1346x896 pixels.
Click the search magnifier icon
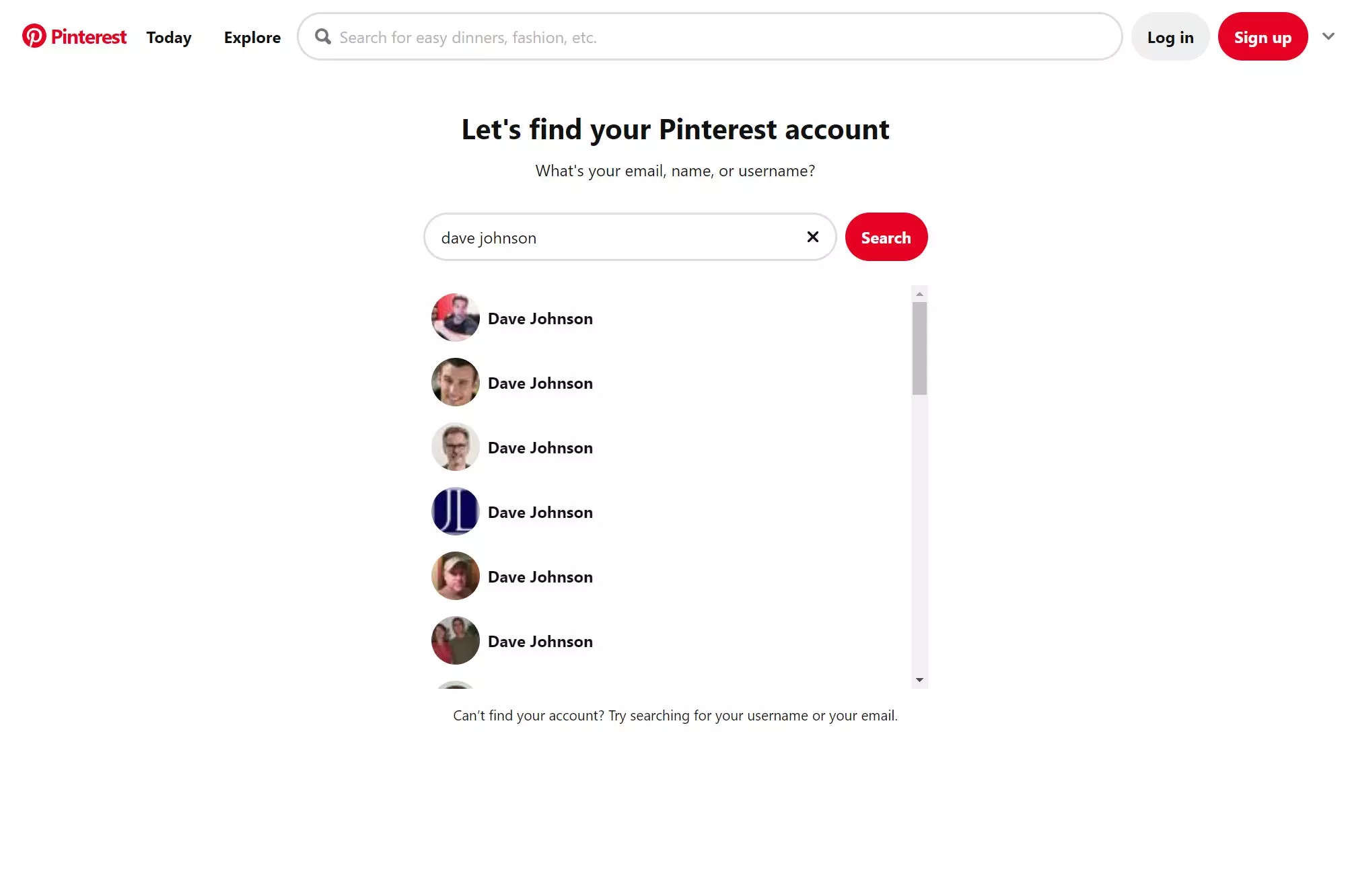[x=322, y=37]
